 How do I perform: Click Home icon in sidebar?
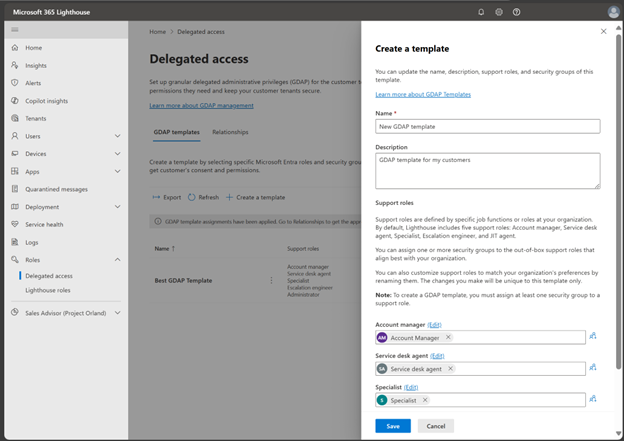(15, 47)
